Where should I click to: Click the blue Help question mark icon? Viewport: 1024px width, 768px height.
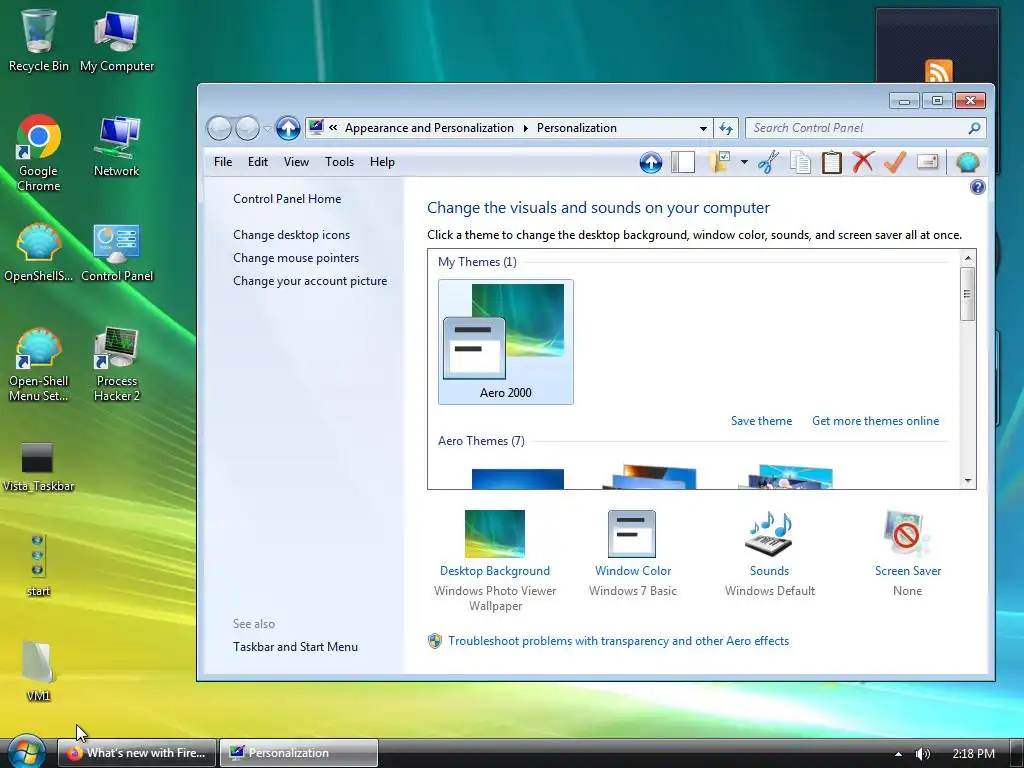977,187
